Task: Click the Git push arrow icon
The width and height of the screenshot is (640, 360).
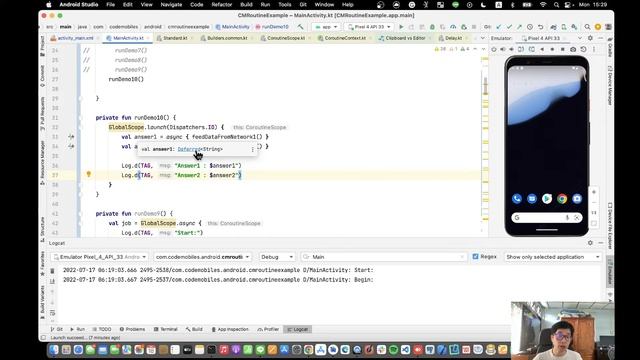Action: click(519, 27)
